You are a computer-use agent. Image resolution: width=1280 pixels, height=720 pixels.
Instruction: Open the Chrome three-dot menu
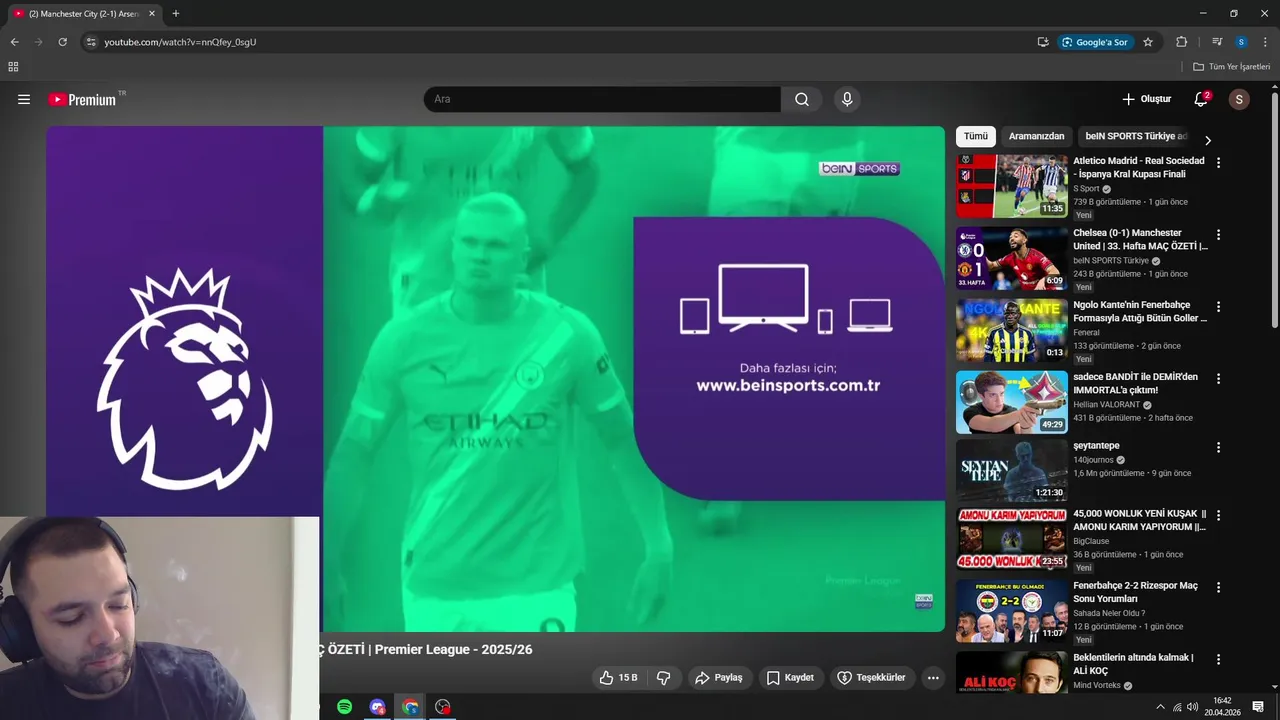pos(1265,42)
